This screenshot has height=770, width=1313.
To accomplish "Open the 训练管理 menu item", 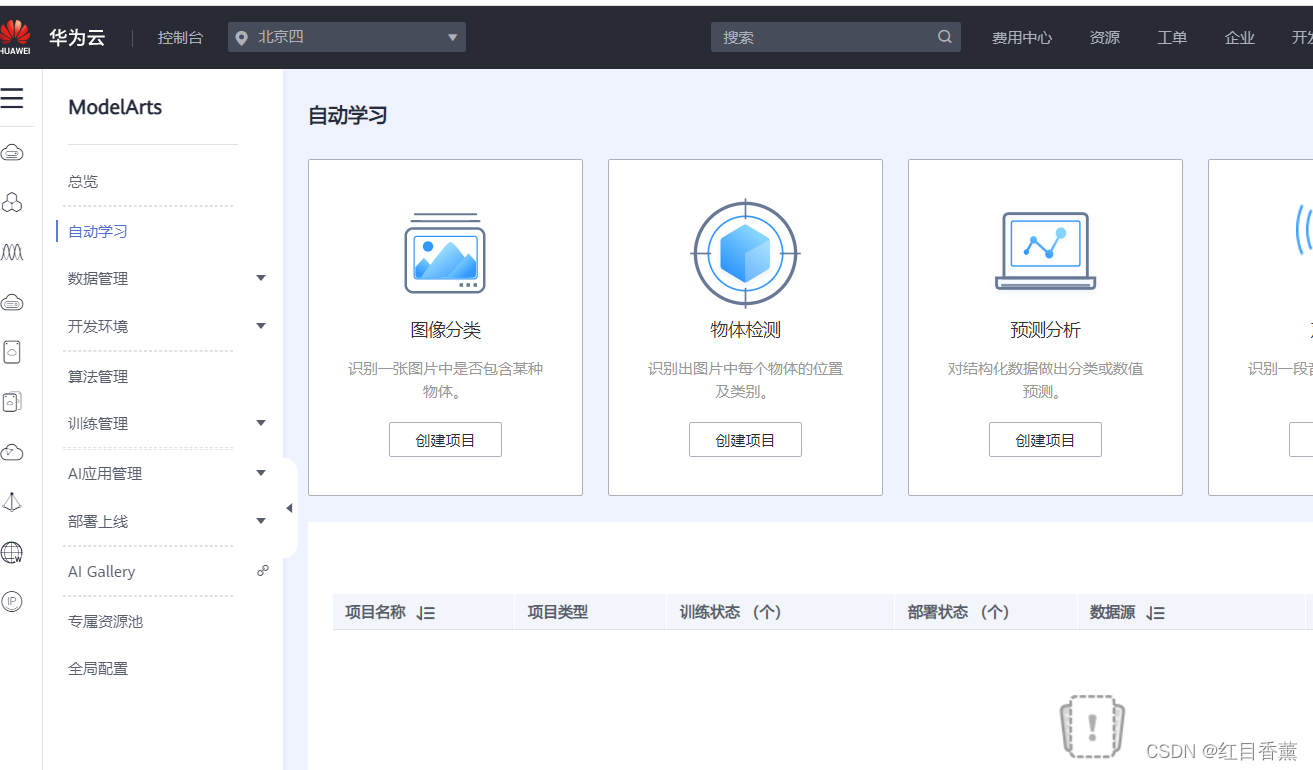I will [x=98, y=424].
